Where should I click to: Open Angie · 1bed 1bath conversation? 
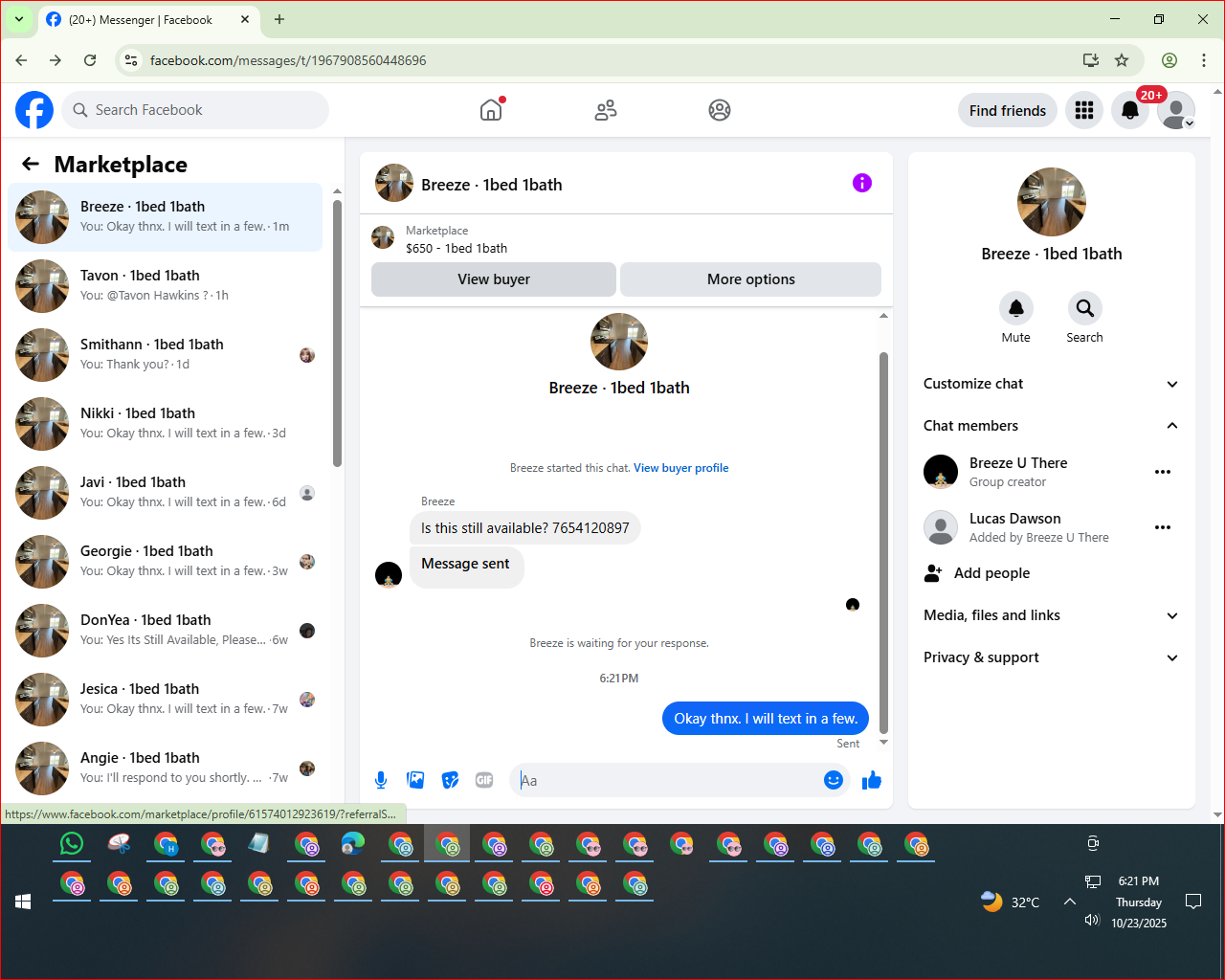point(165,768)
